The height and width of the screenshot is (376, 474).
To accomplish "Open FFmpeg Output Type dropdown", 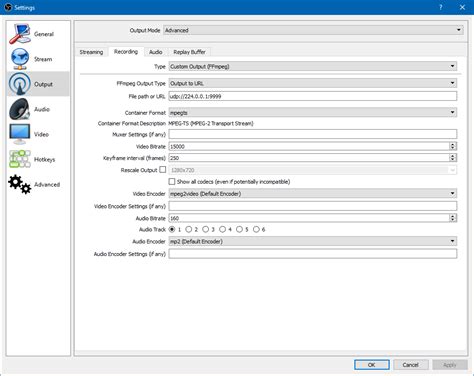I will [x=313, y=83].
